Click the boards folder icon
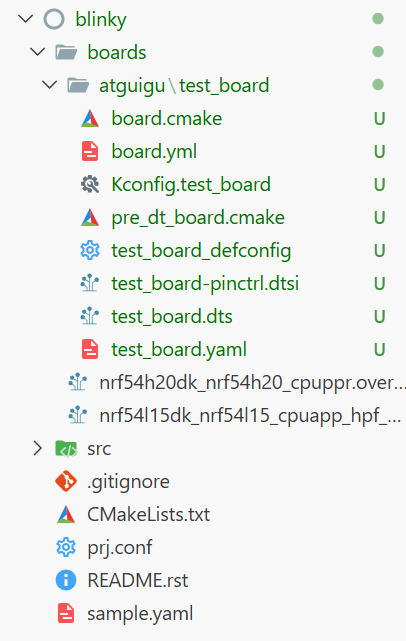Screen dimensions: 406x641 [66, 52]
